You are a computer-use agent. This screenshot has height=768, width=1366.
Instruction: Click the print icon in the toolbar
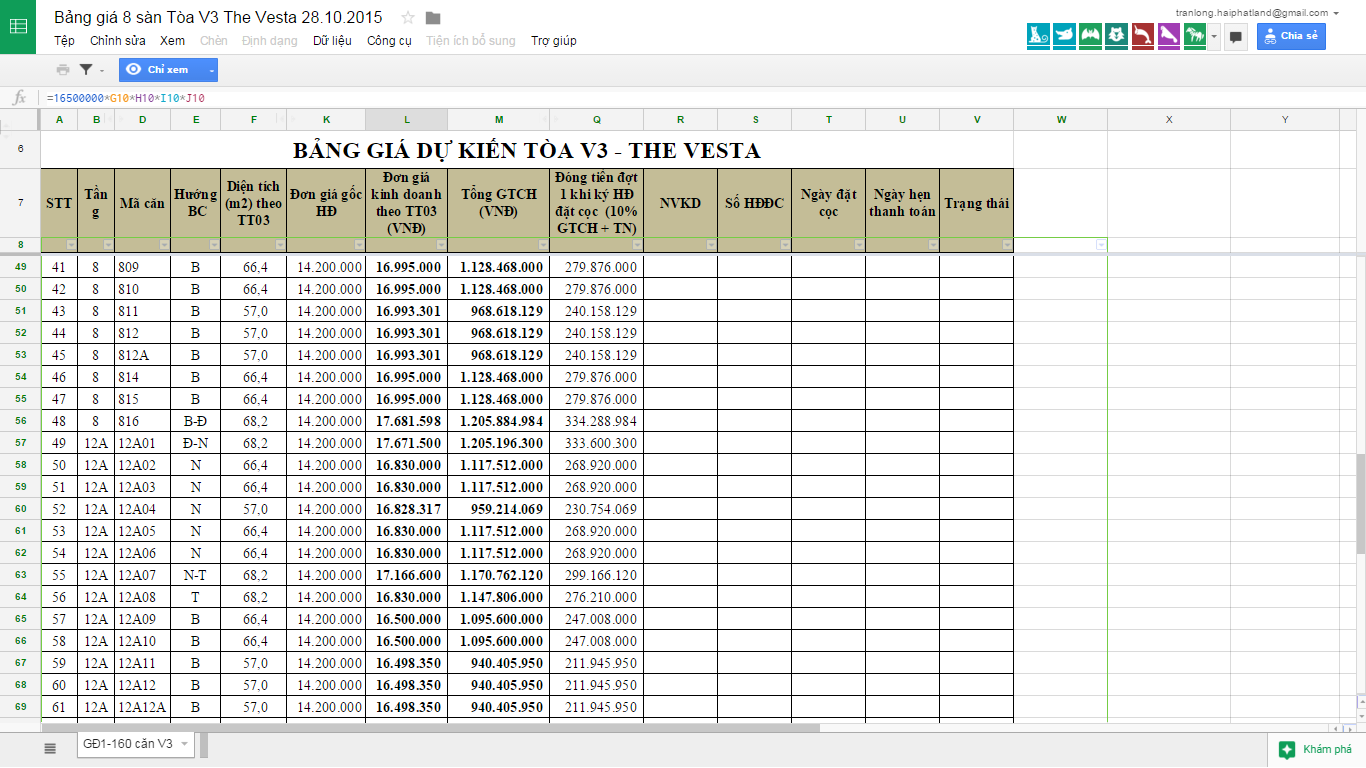coord(63,70)
